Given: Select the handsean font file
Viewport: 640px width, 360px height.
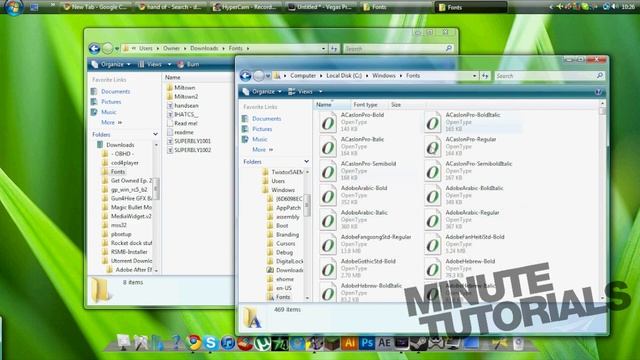Looking at the screenshot, I should (186, 106).
